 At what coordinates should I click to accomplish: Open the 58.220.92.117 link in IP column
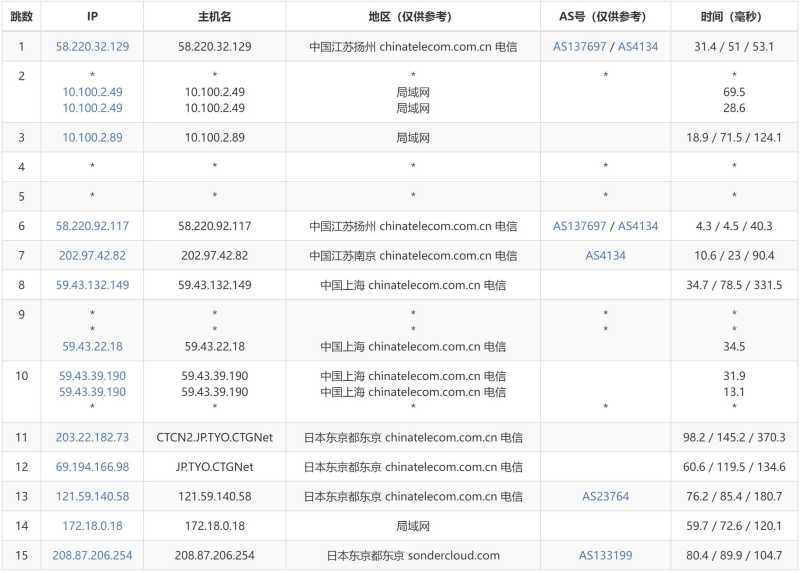tap(92, 226)
